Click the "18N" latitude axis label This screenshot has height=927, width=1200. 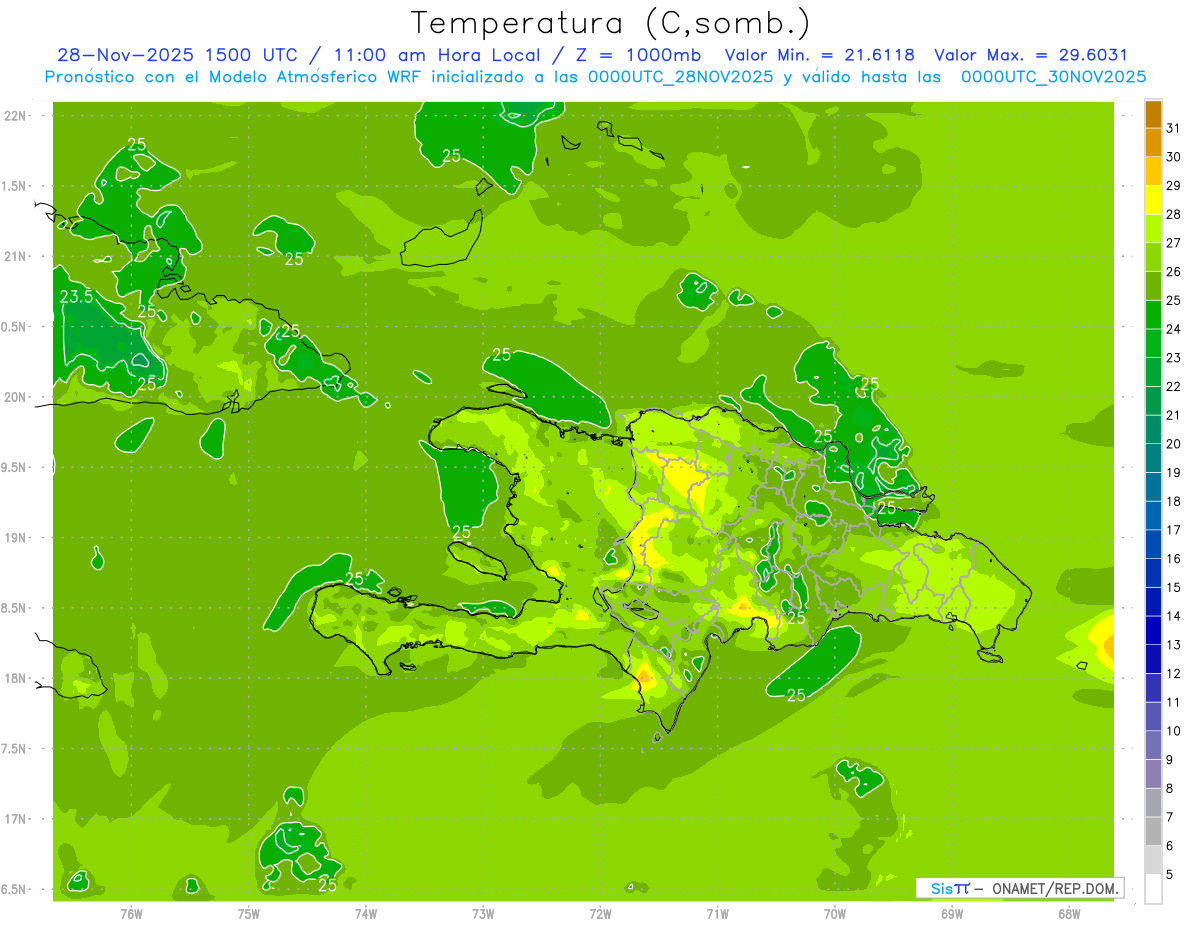[x=15, y=678]
